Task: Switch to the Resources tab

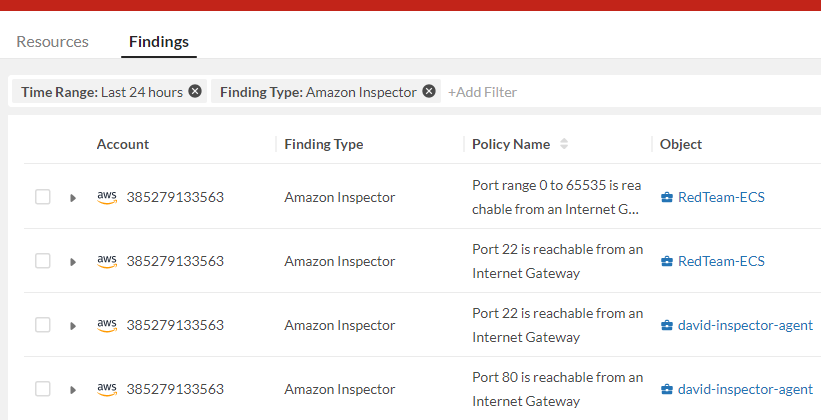Action: pyautogui.click(x=52, y=42)
